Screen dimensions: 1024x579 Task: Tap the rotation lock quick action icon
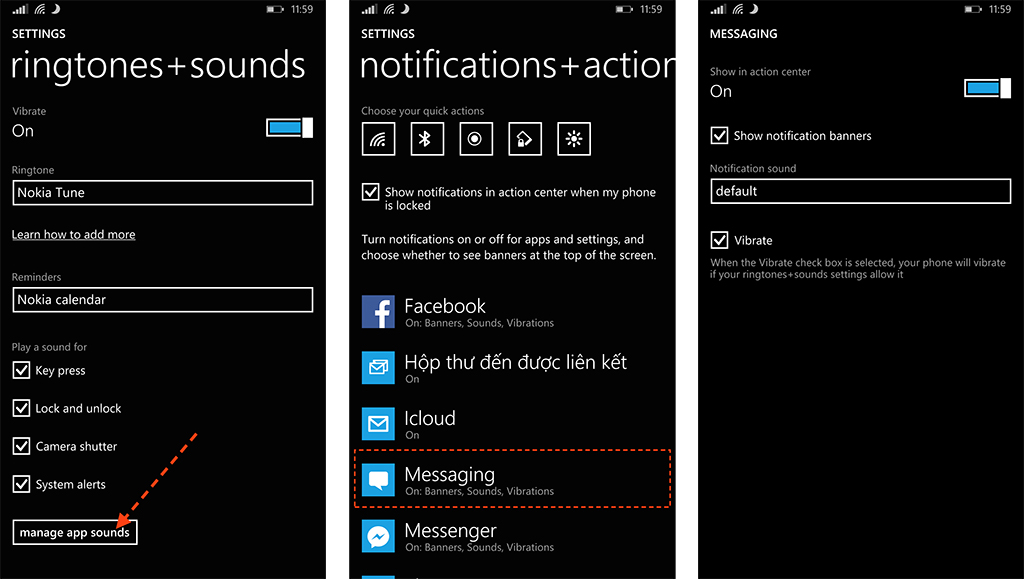pyautogui.click(x=525, y=139)
